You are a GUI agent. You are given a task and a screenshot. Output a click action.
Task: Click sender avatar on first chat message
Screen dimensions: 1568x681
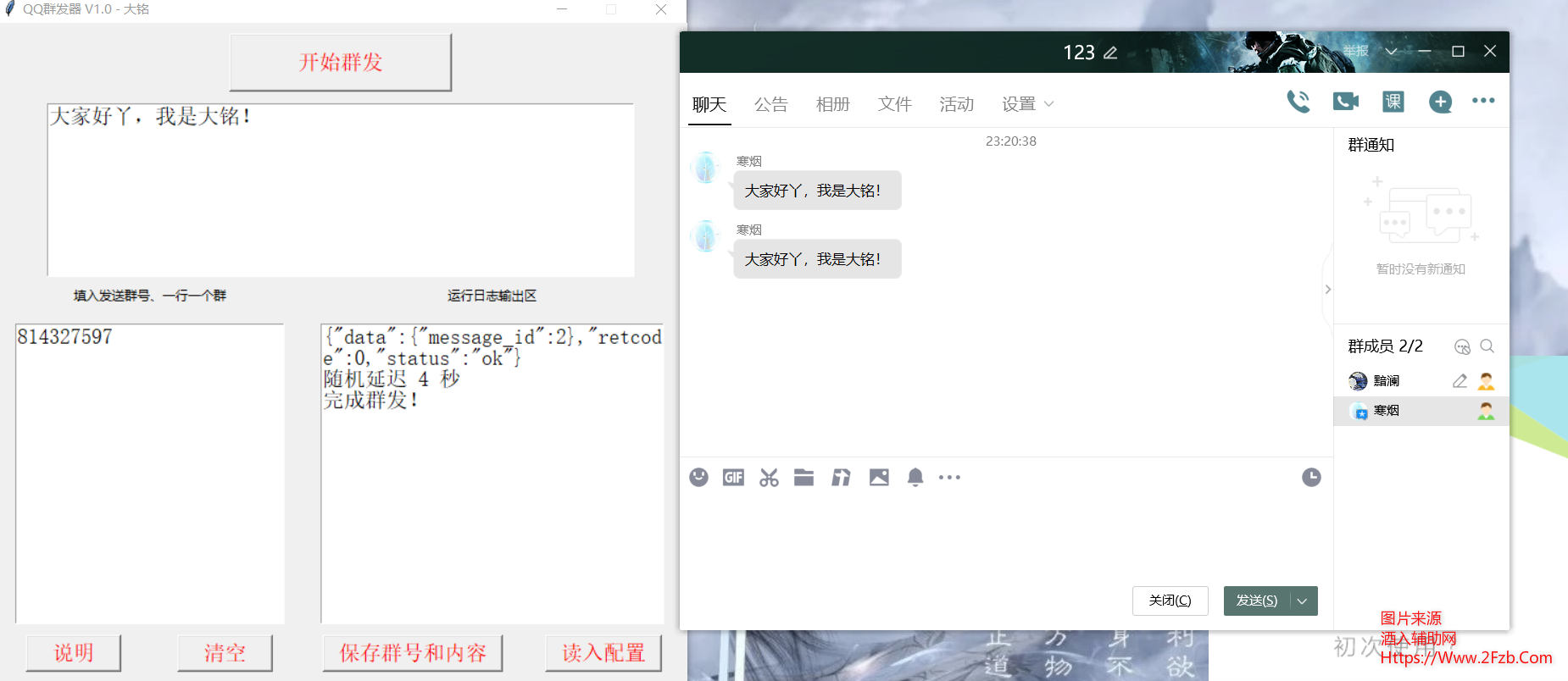706,168
